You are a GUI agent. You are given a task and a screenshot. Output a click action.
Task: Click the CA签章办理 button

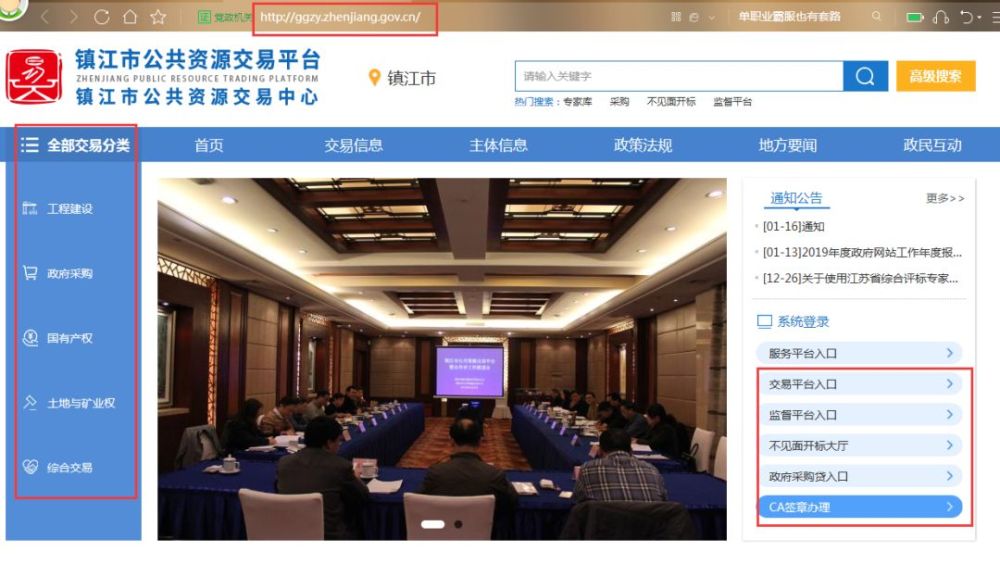coord(860,507)
